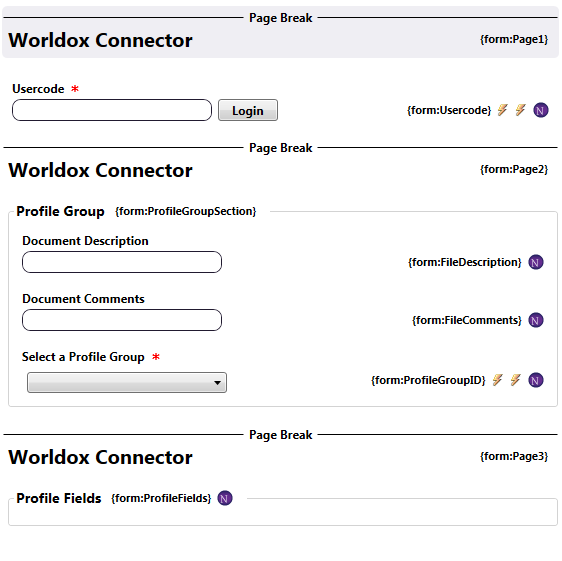Select the {form:ProfileGroupID} tag

tap(428, 380)
